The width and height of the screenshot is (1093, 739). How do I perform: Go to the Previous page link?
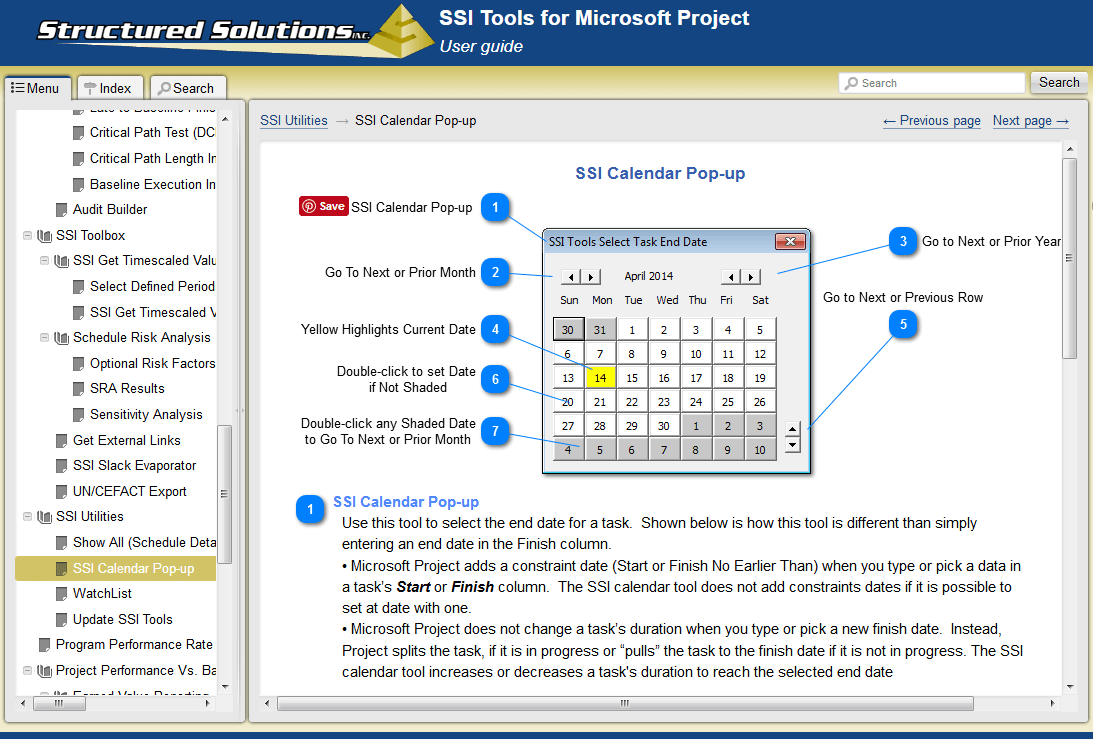[x=932, y=121]
